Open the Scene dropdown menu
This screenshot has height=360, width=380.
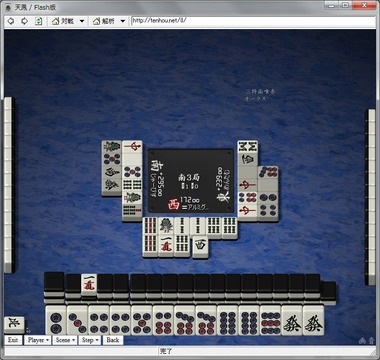point(65,340)
